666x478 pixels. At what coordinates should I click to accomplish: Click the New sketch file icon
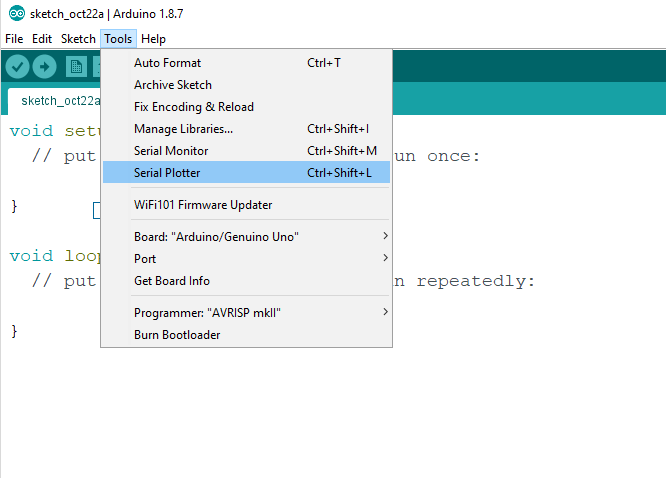76,67
